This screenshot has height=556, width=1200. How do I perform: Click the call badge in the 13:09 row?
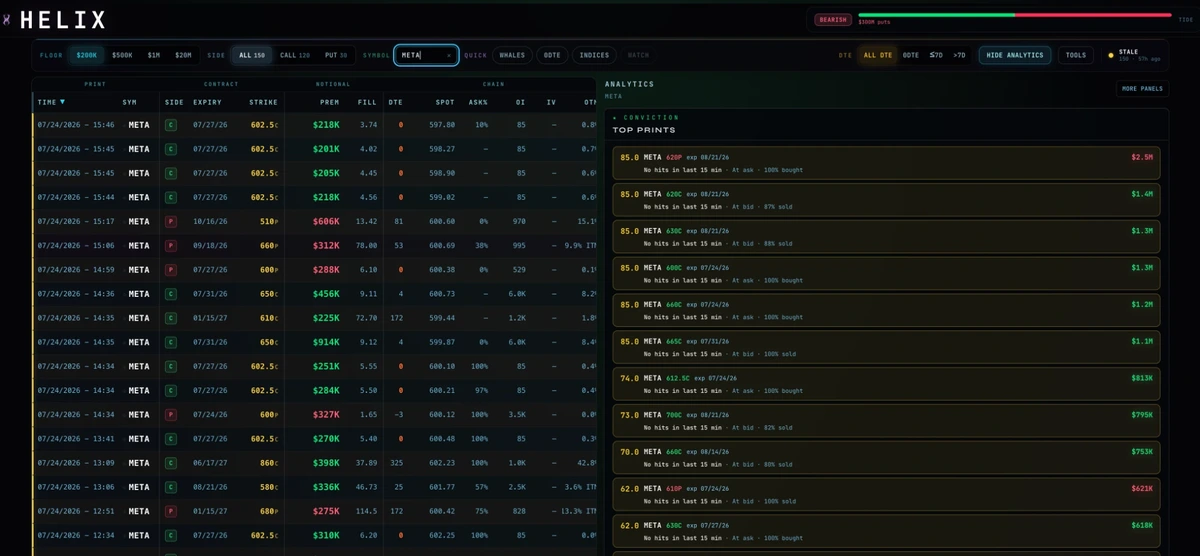click(171, 463)
